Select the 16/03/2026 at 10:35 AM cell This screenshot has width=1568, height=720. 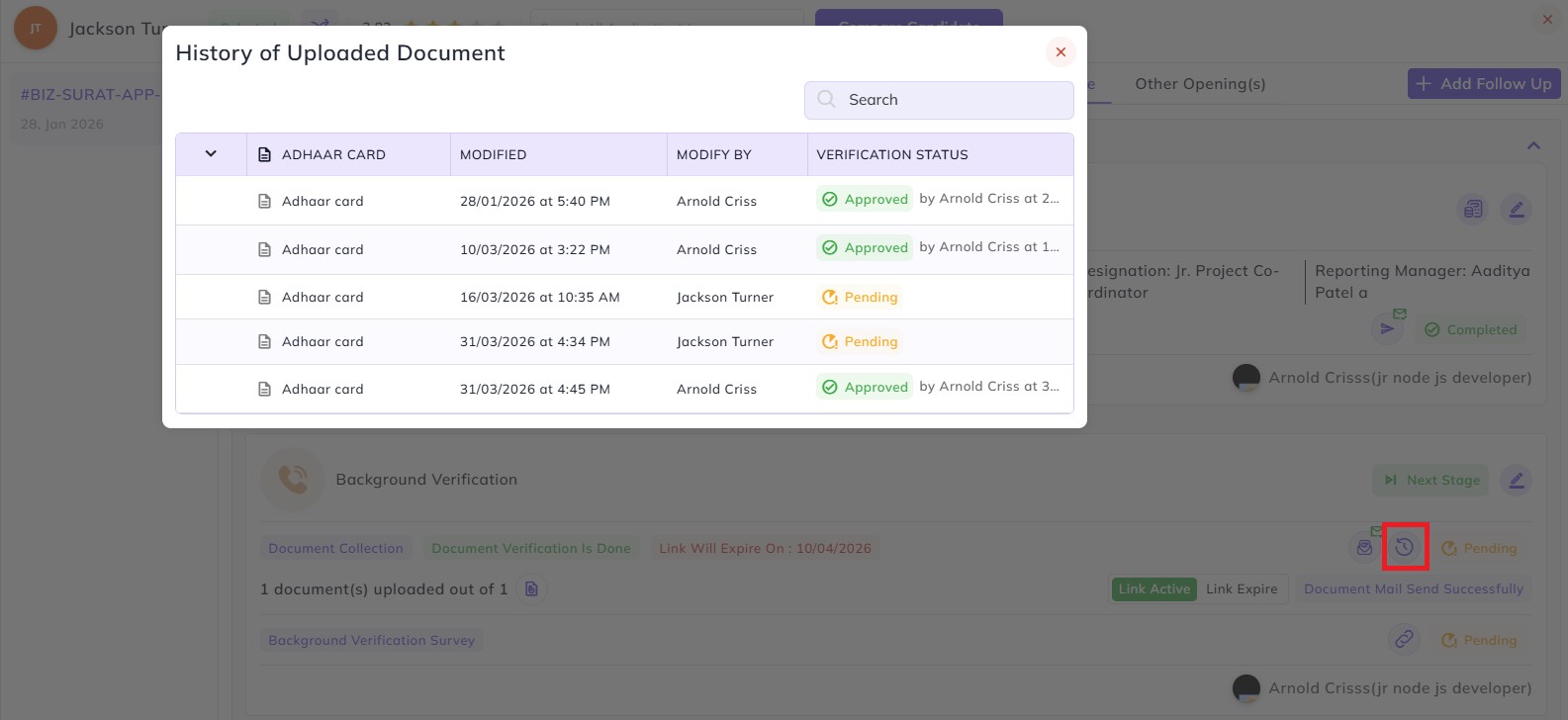(540, 297)
